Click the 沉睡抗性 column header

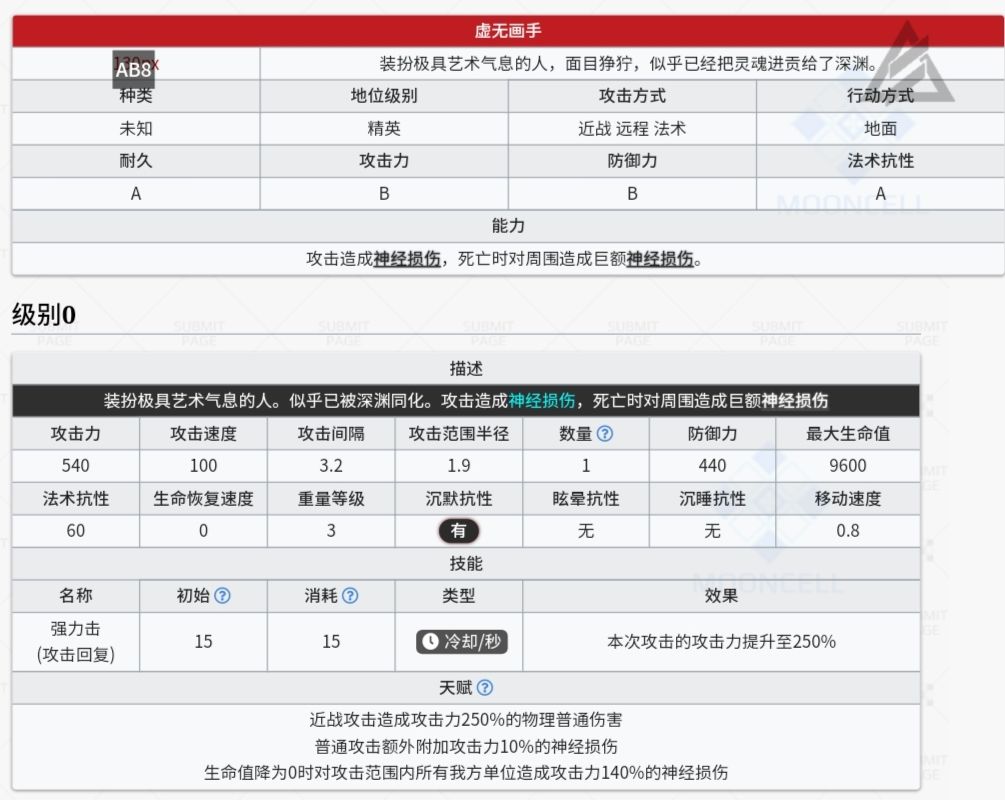[x=712, y=499]
